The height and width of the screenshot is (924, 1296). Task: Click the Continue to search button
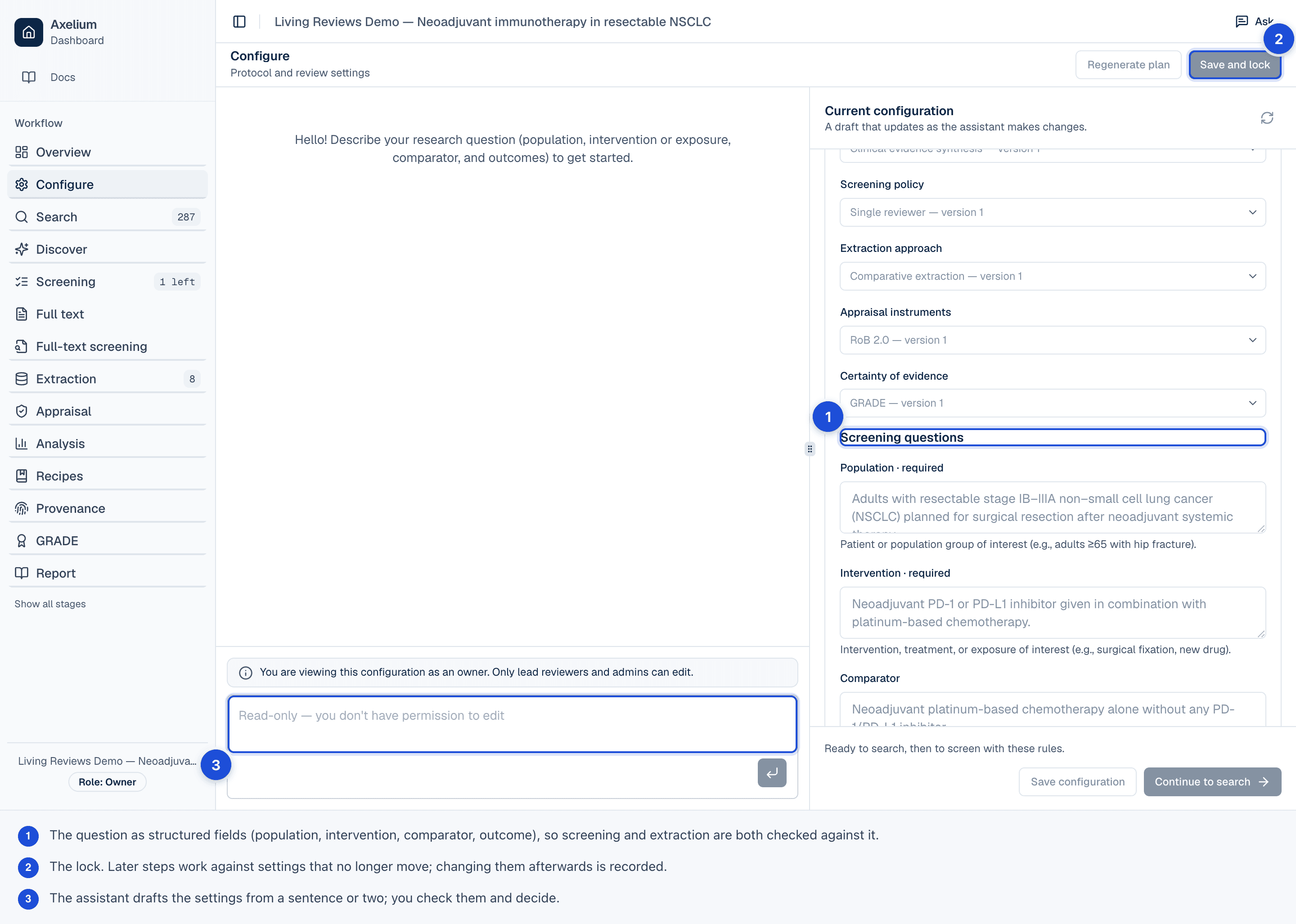pyautogui.click(x=1212, y=782)
